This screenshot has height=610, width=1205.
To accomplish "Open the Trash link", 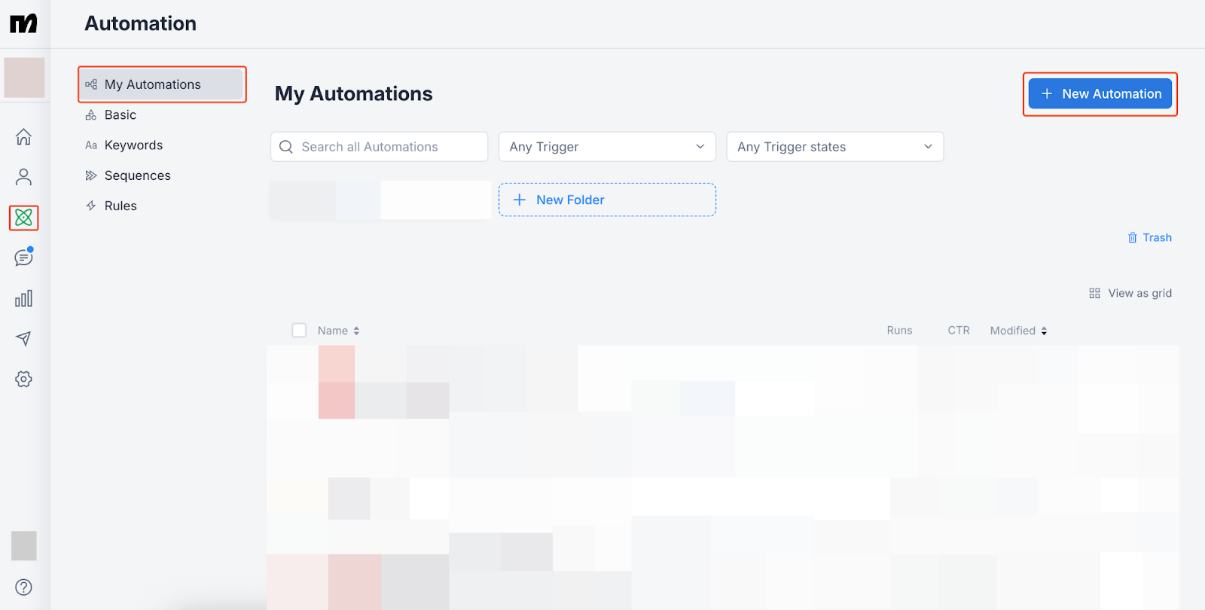I will (1149, 238).
